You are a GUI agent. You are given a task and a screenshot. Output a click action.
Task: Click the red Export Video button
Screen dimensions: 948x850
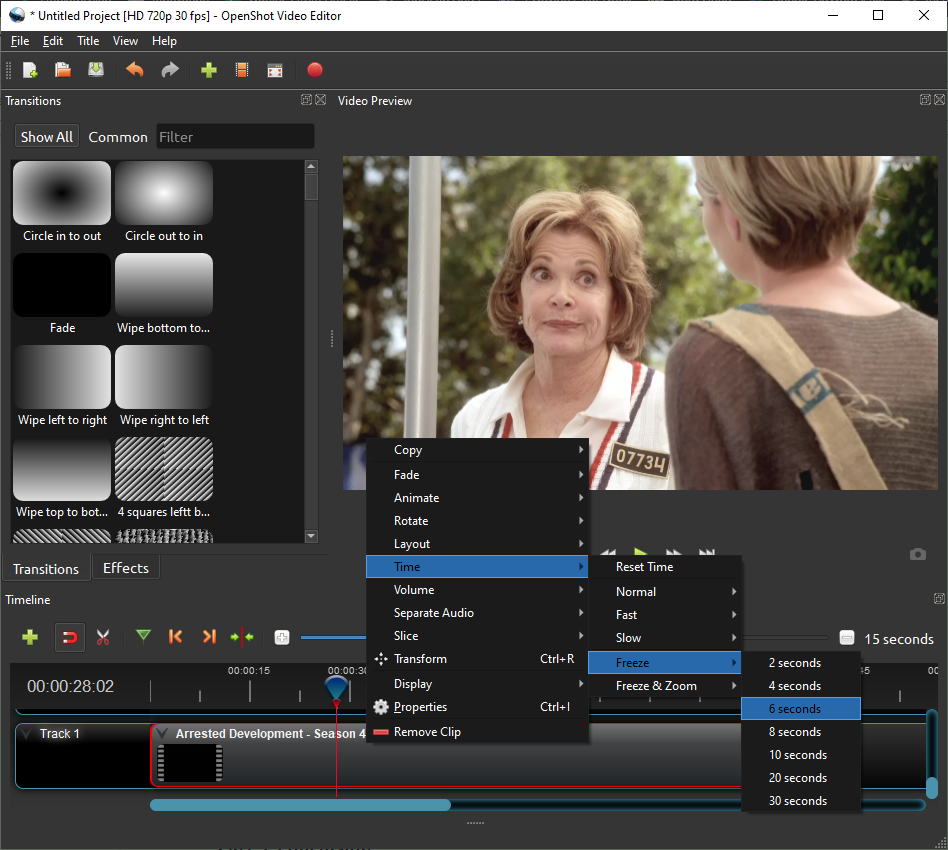tap(314, 70)
